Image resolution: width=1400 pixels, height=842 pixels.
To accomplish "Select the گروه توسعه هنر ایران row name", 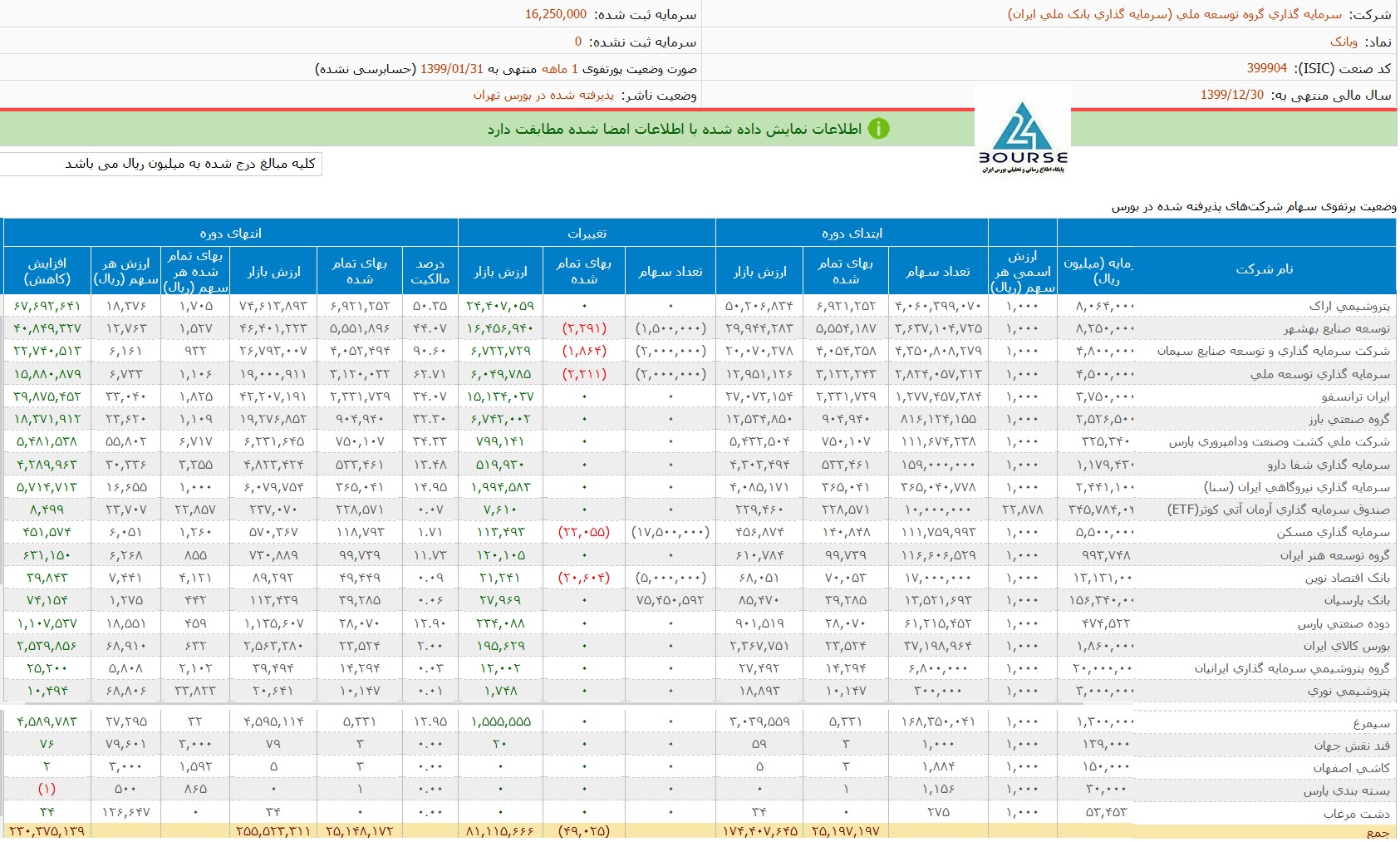I will [1334, 555].
